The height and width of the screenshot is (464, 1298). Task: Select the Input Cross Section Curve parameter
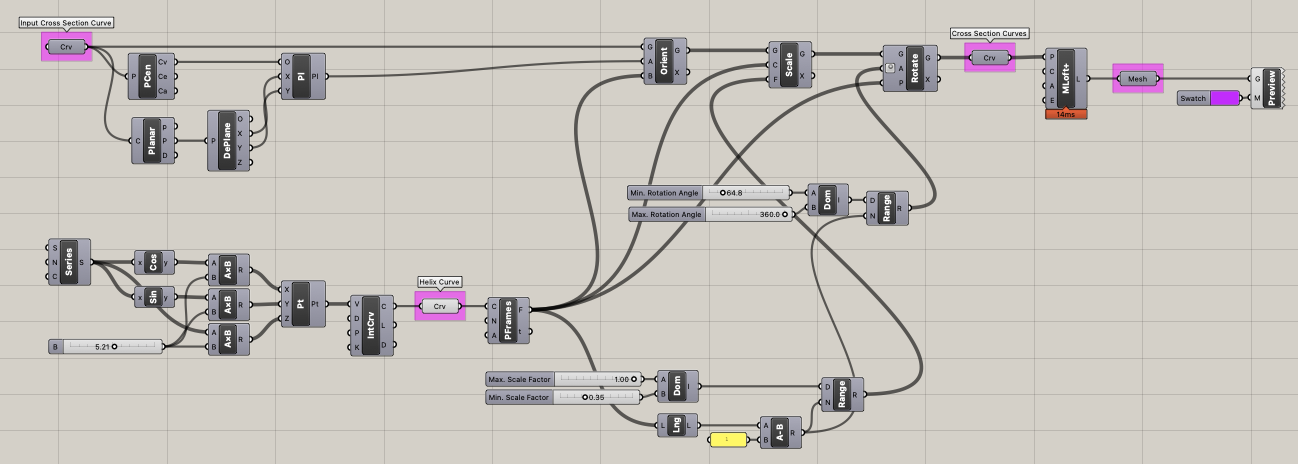click(67, 46)
